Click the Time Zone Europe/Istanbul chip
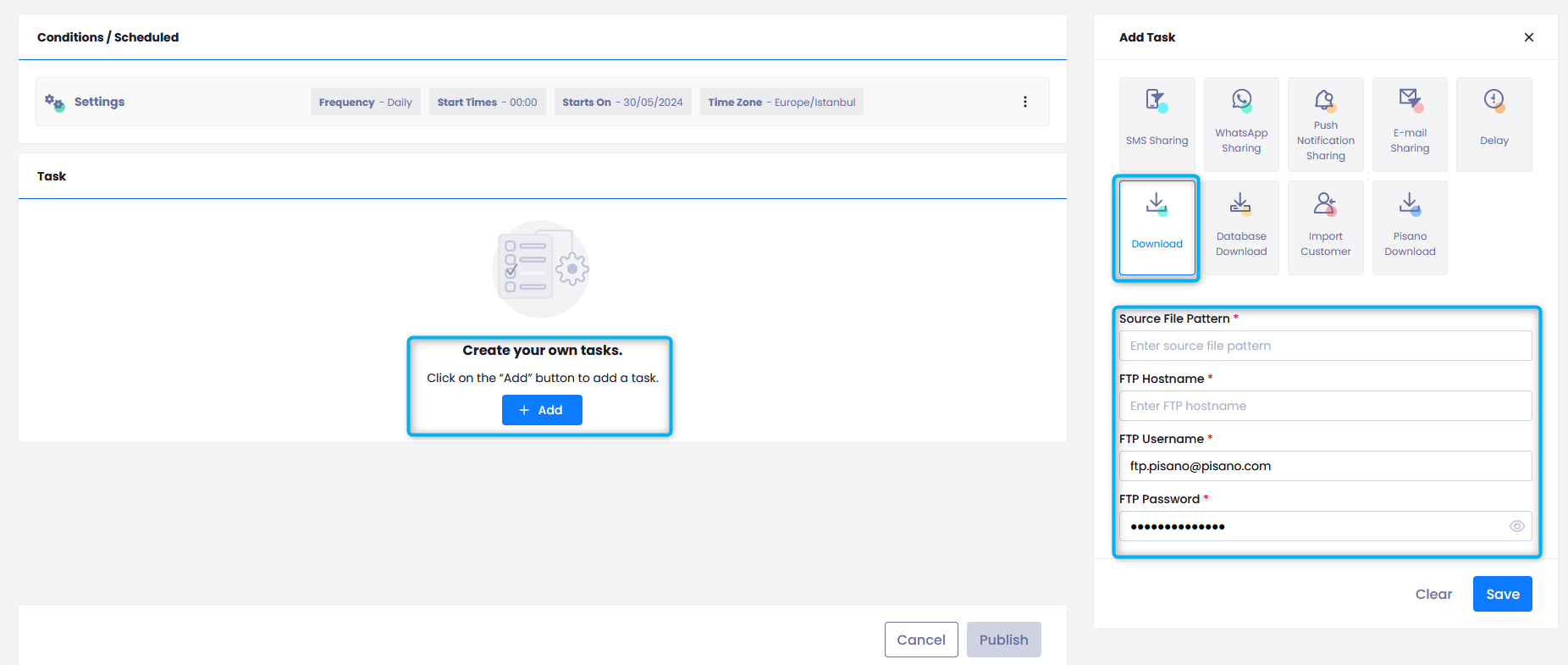 point(781,102)
